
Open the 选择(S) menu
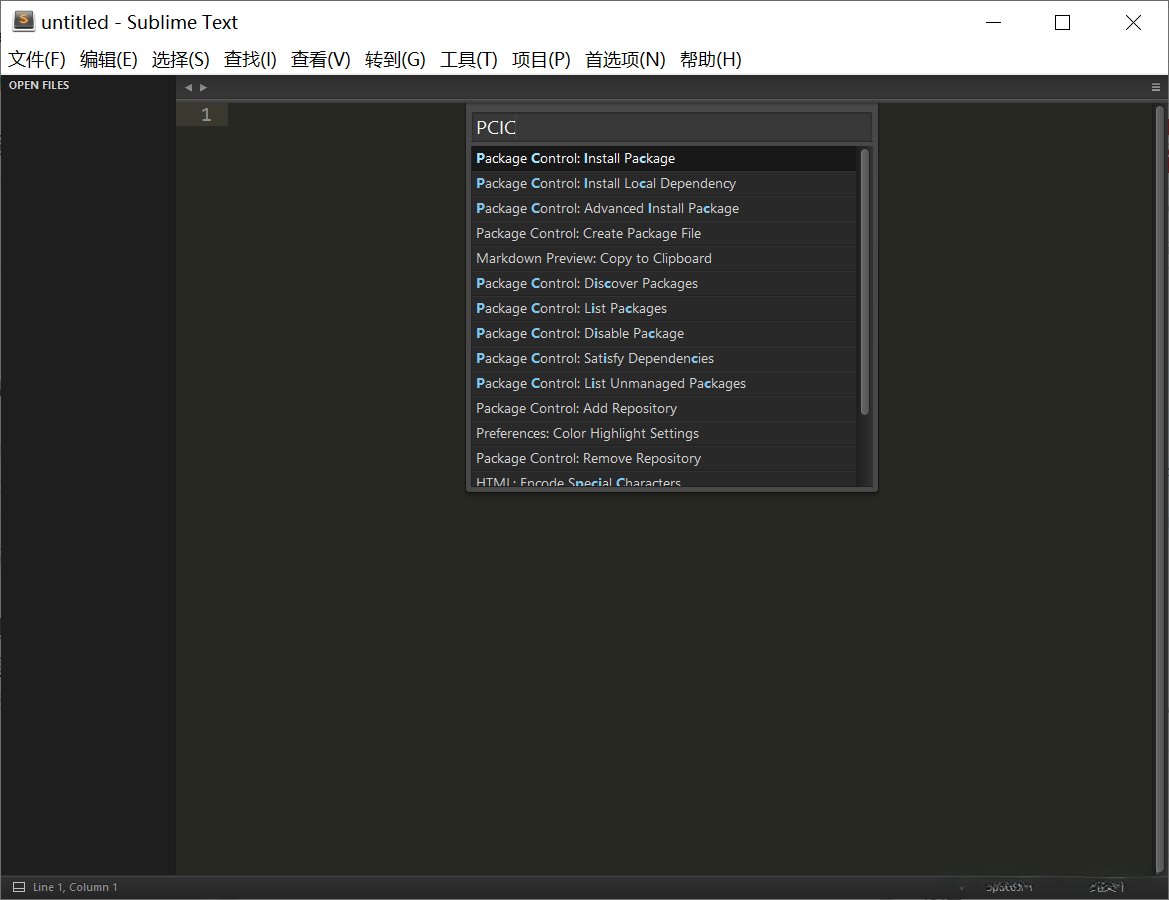180,60
